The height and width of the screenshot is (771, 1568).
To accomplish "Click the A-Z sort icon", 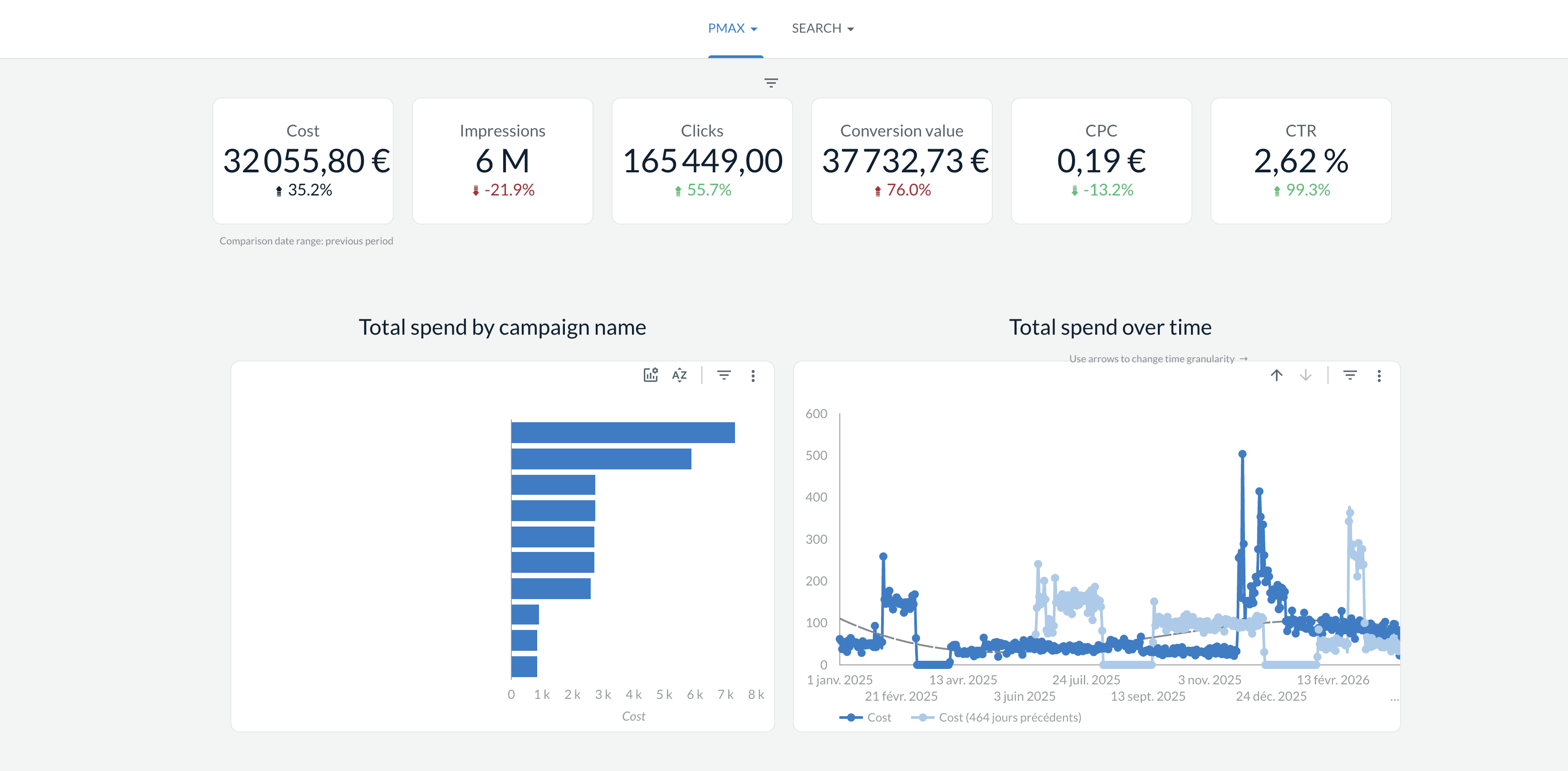I will [x=679, y=375].
